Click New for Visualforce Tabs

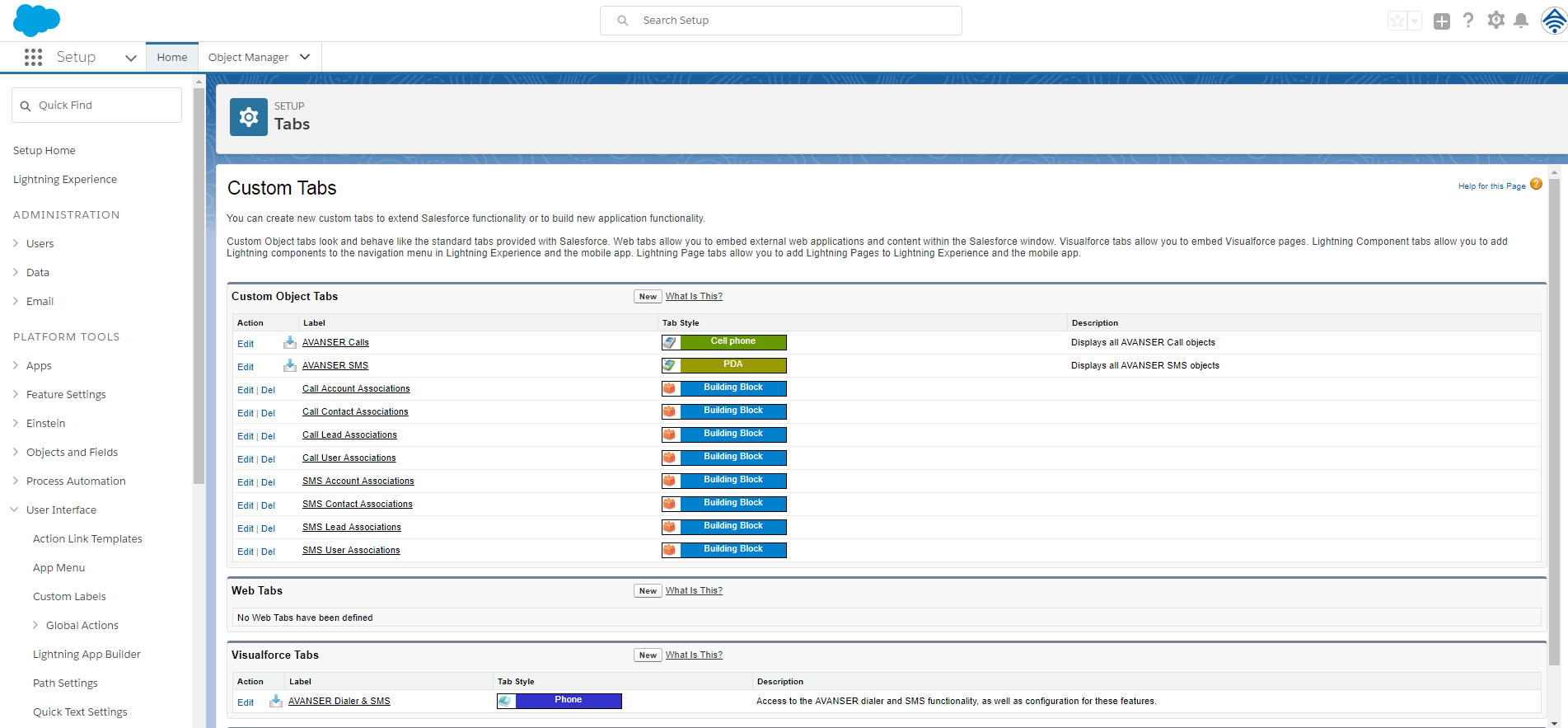[648, 655]
